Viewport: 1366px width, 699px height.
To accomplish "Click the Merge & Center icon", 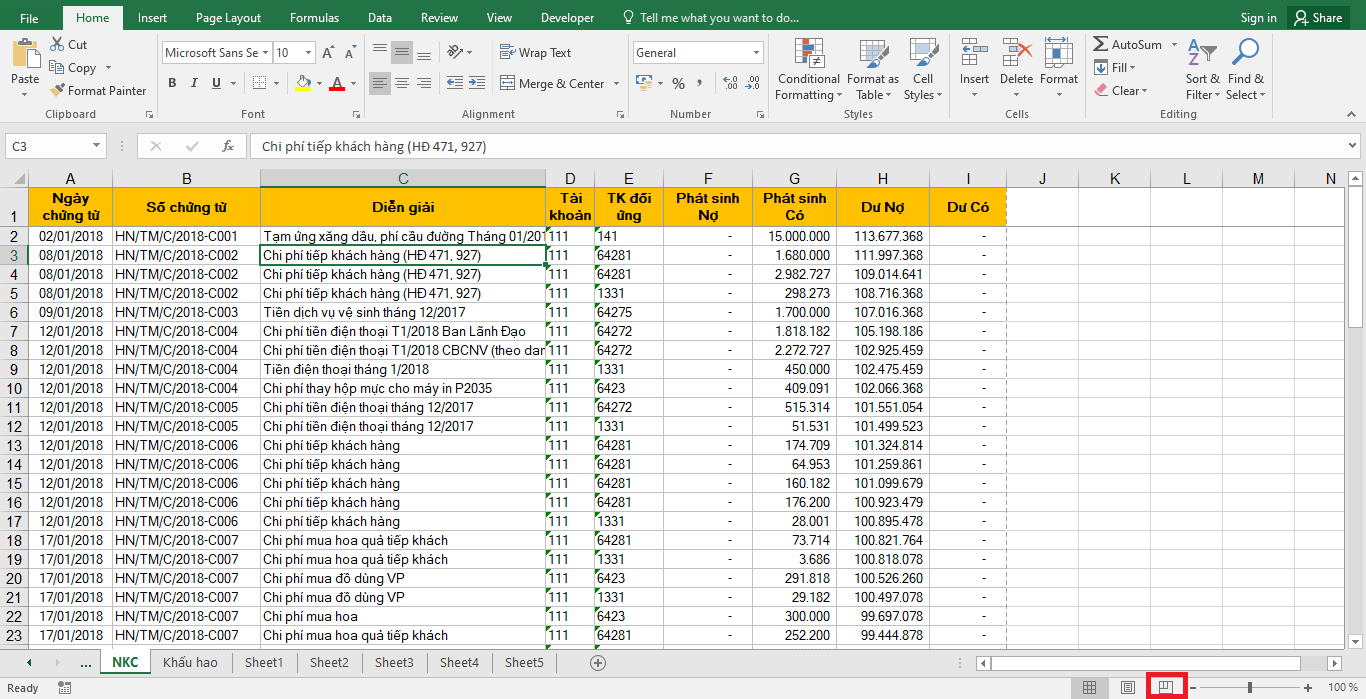I will [x=507, y=84].
